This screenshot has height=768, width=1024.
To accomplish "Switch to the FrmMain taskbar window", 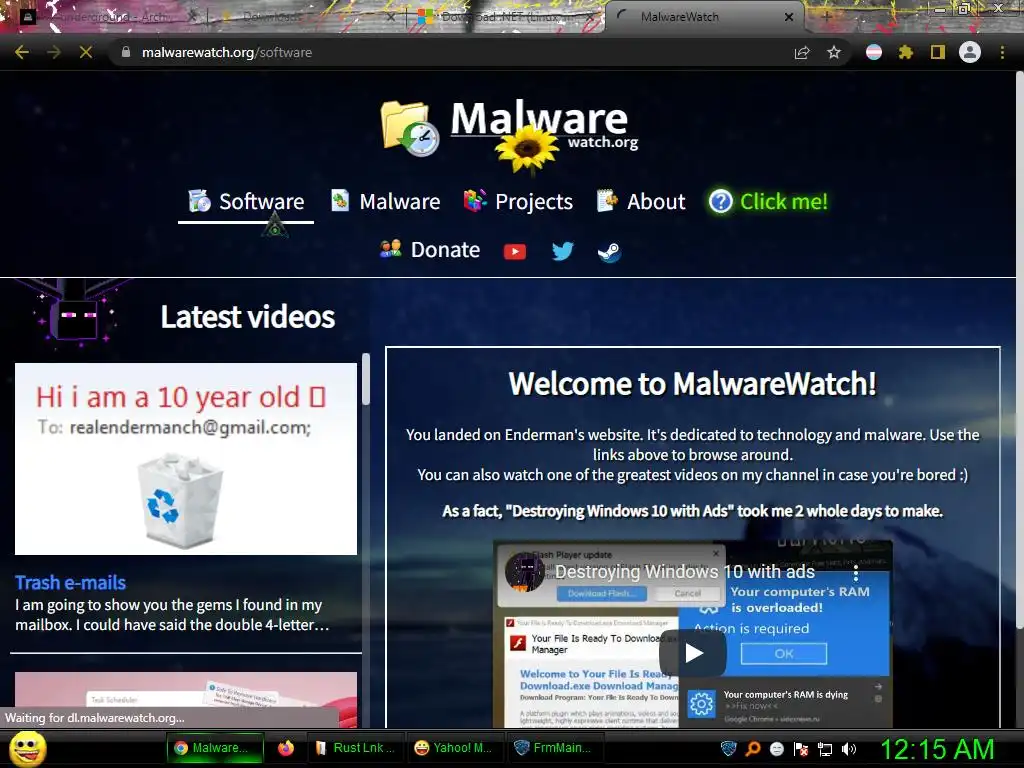I will [x=554, y=748].
